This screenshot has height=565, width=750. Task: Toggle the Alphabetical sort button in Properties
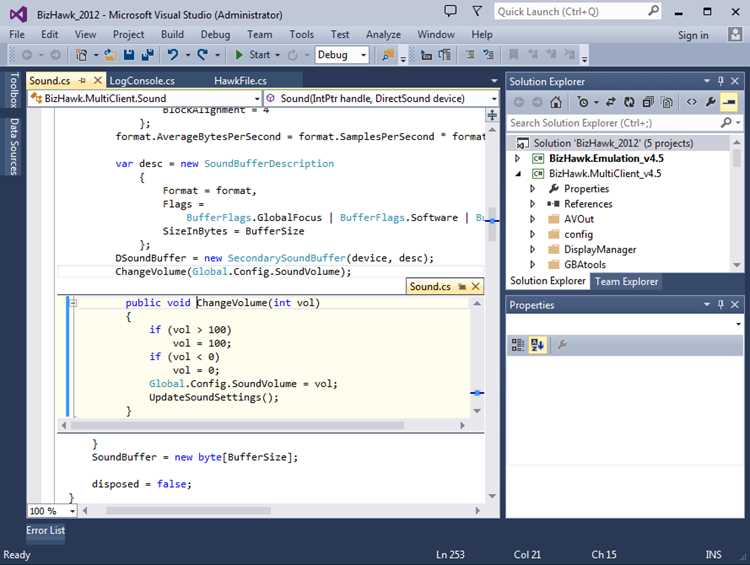(537, 345)
